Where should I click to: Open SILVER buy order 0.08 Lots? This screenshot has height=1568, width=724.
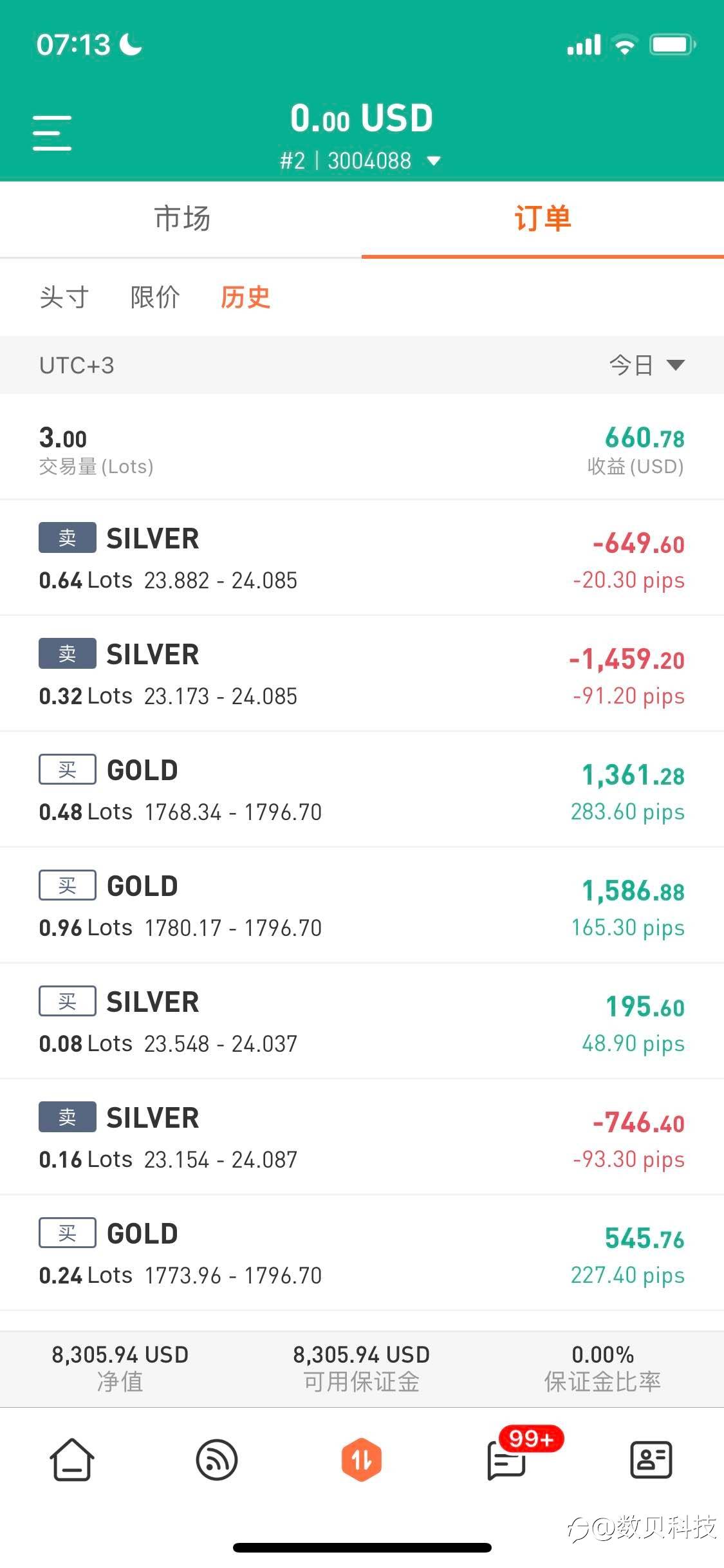click(x=362, y=1021)
